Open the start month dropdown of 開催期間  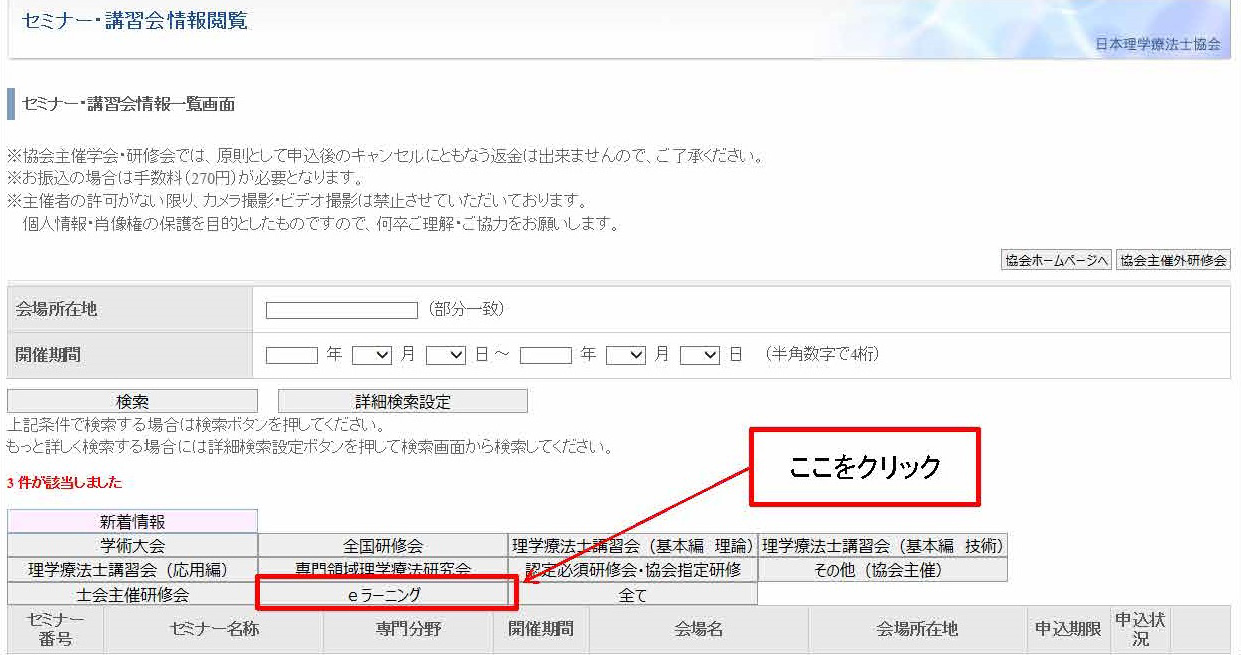click(372, 355)
